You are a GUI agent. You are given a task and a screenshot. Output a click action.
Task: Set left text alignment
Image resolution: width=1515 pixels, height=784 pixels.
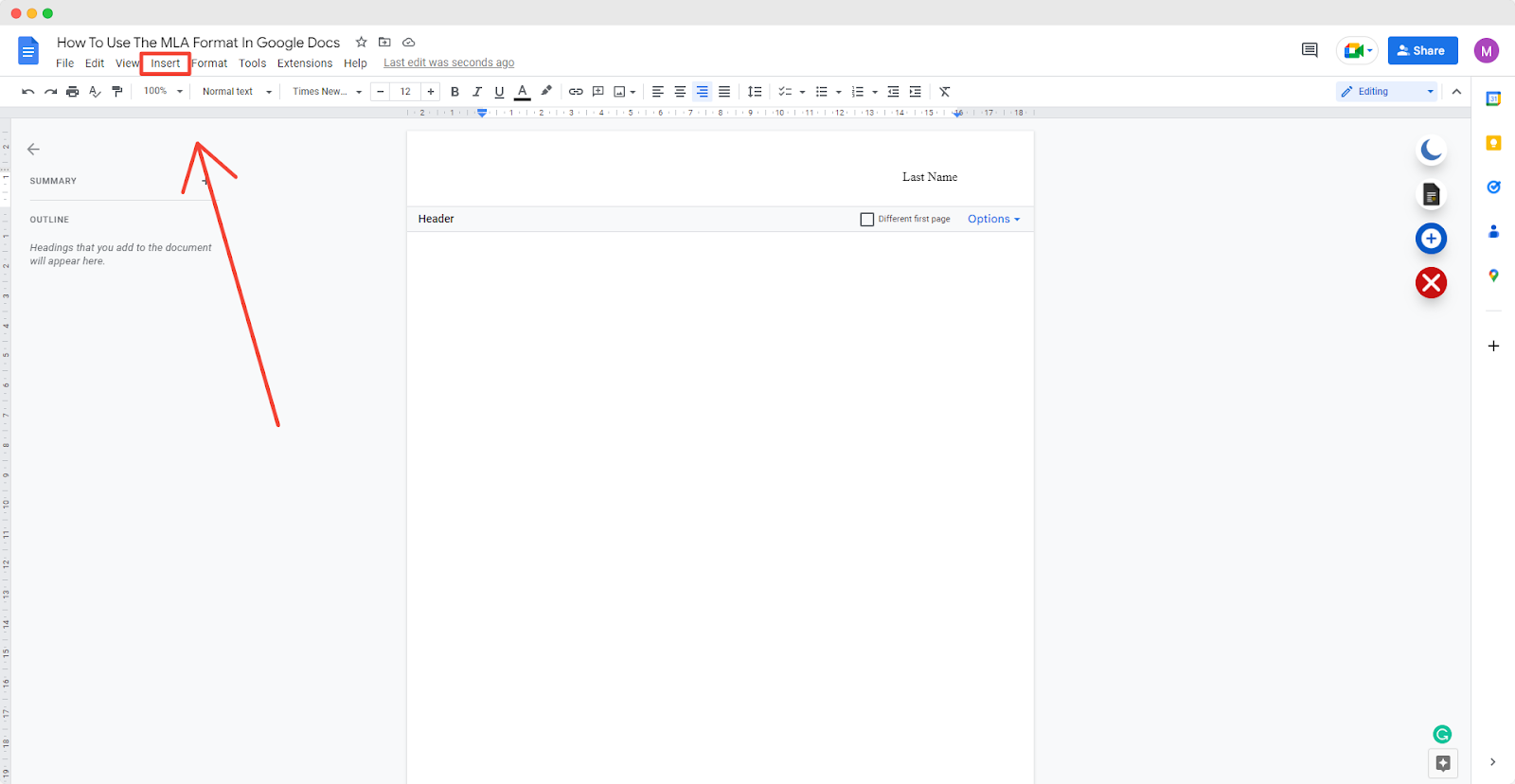[658, 92]
